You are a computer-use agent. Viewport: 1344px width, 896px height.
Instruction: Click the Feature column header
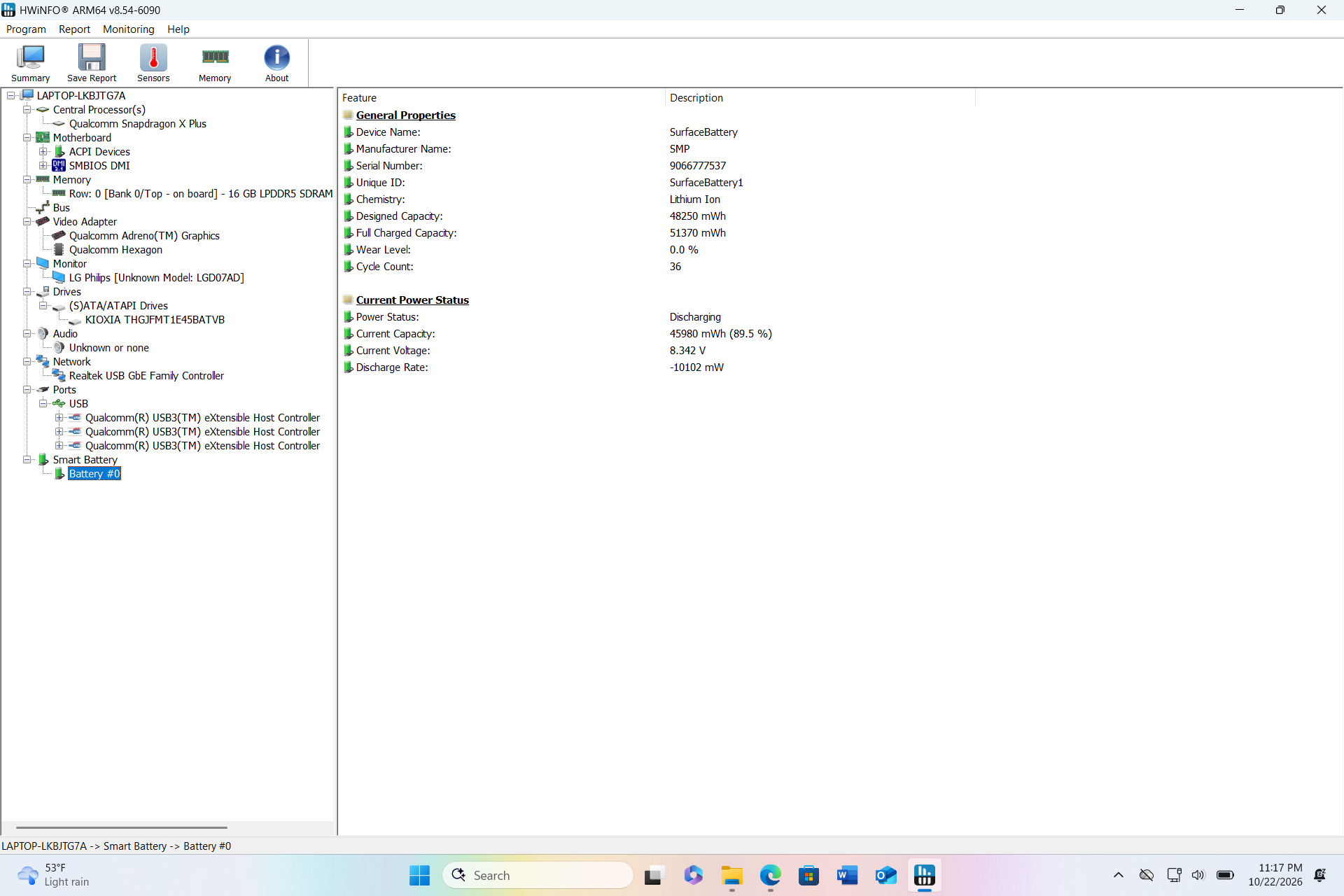click(x=501, y=98)
